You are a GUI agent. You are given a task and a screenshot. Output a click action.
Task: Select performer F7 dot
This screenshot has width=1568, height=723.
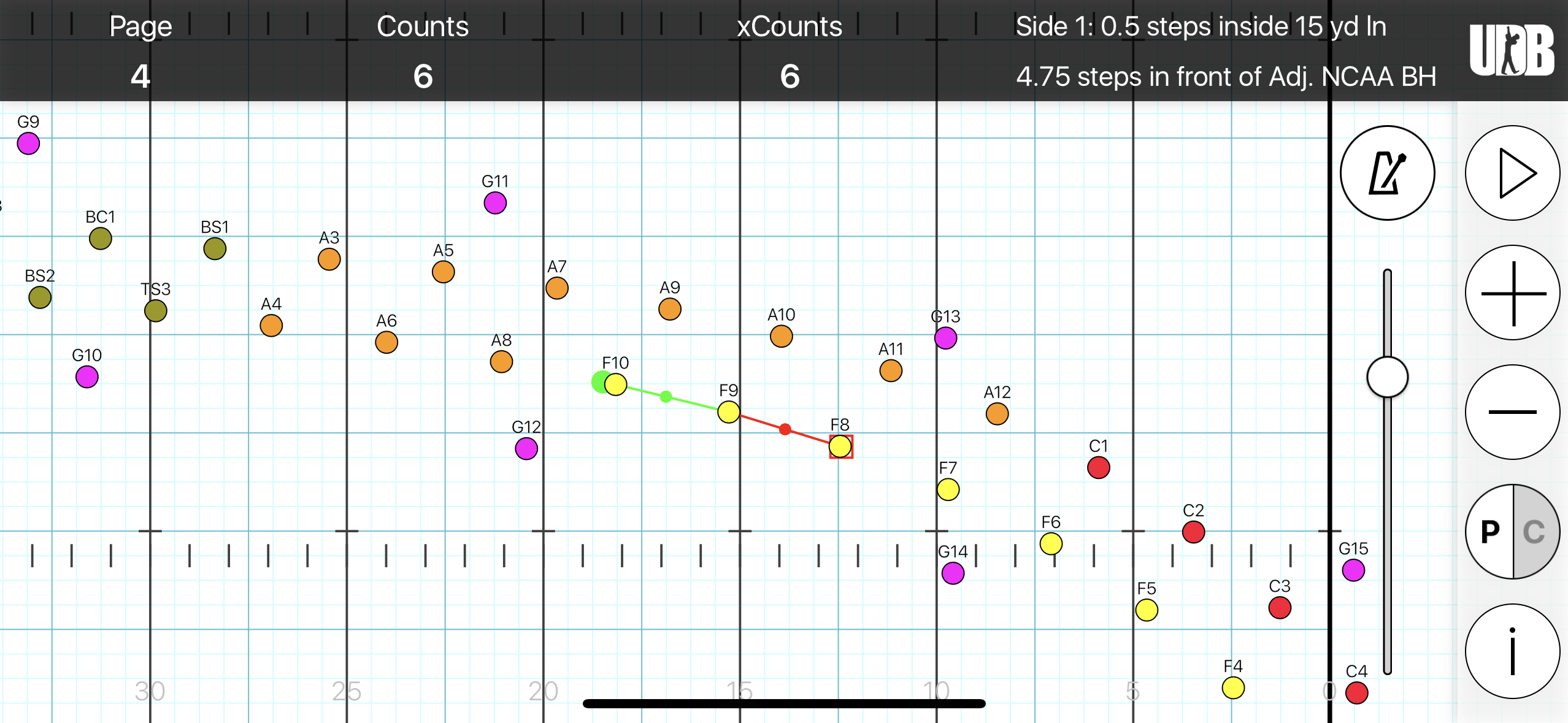point(948,489)
